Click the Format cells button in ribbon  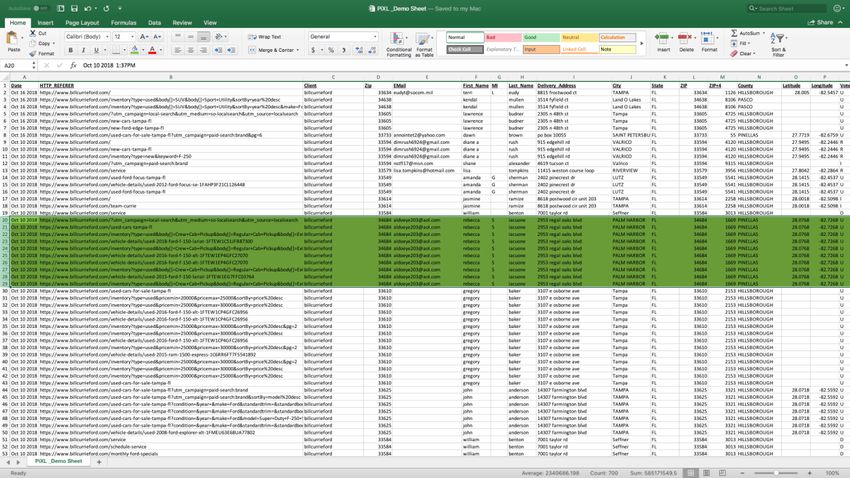[x=709, y=43]
